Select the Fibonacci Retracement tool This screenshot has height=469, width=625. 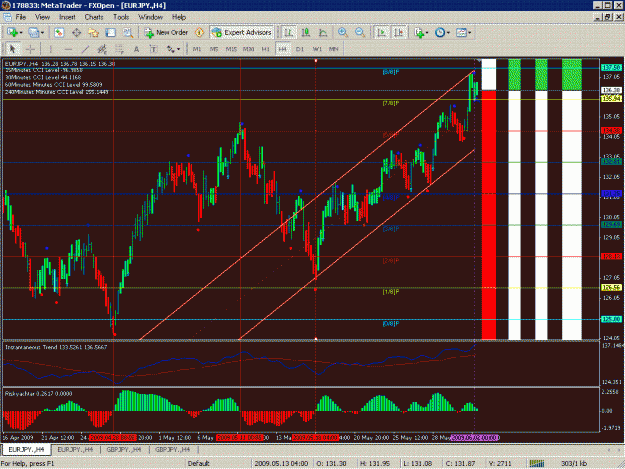click(x=119, y=49)
